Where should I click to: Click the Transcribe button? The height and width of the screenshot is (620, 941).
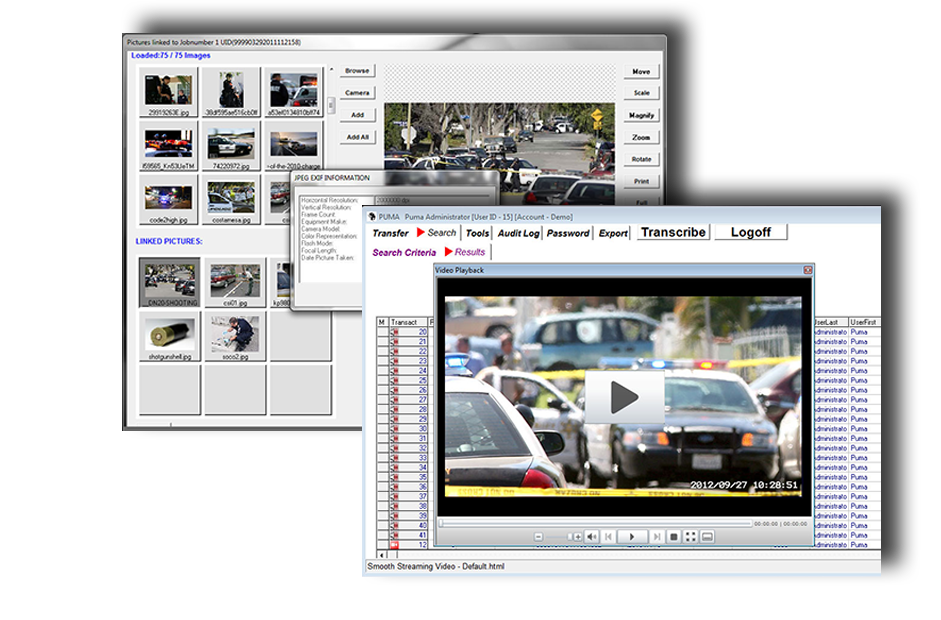tap(673, 232)
